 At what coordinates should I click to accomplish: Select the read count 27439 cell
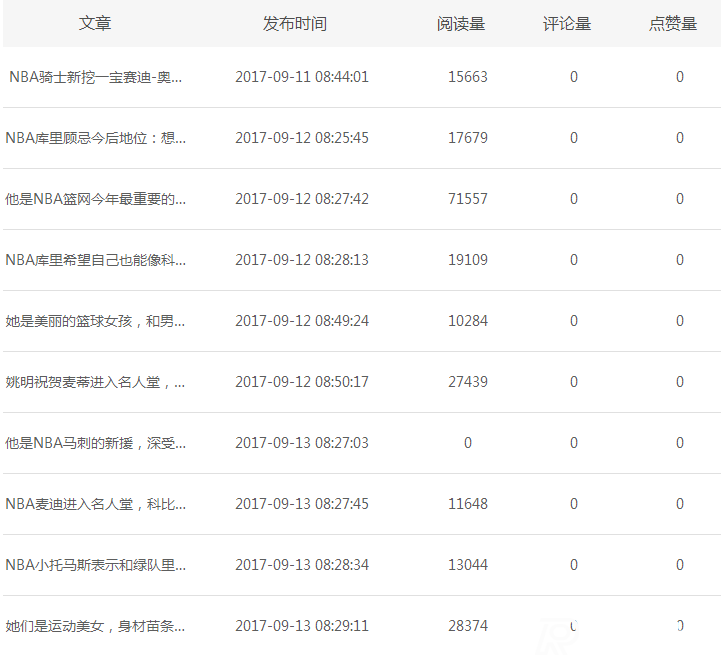point(468,382)
